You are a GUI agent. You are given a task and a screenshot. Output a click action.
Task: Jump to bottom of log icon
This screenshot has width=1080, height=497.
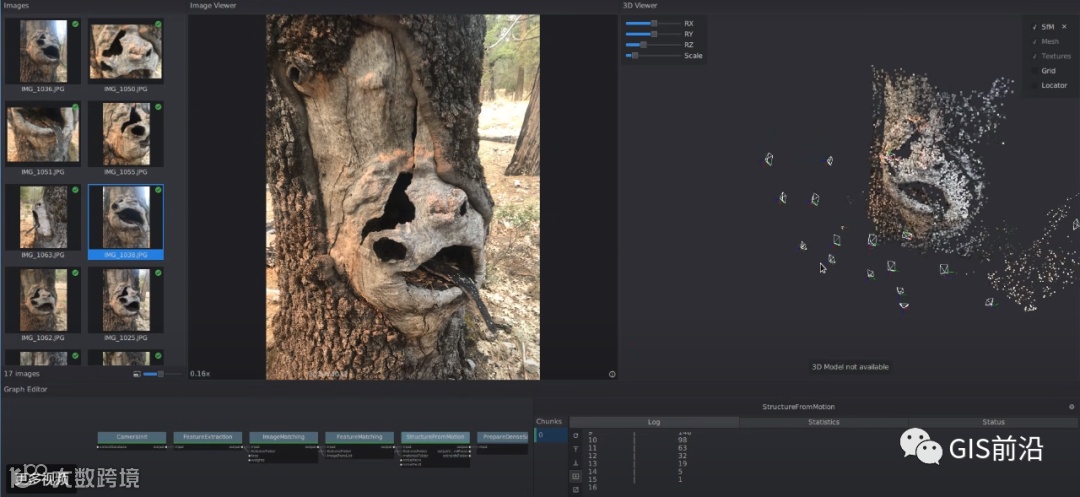(576, 463)
